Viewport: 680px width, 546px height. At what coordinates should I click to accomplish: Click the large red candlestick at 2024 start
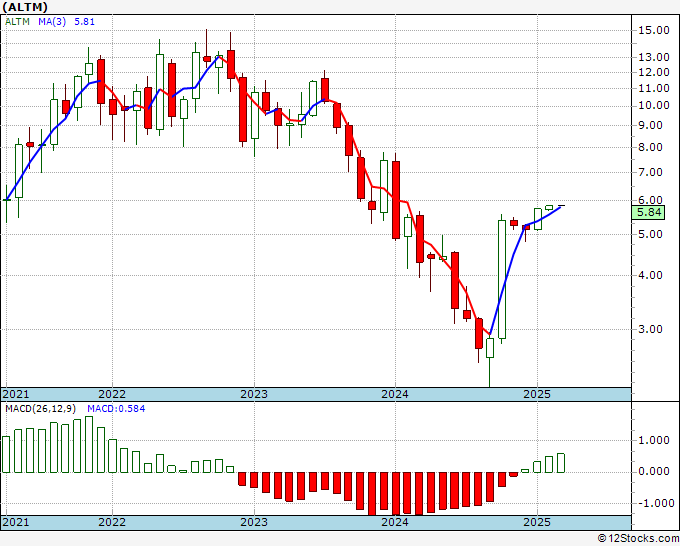click(x=396, y=200)
